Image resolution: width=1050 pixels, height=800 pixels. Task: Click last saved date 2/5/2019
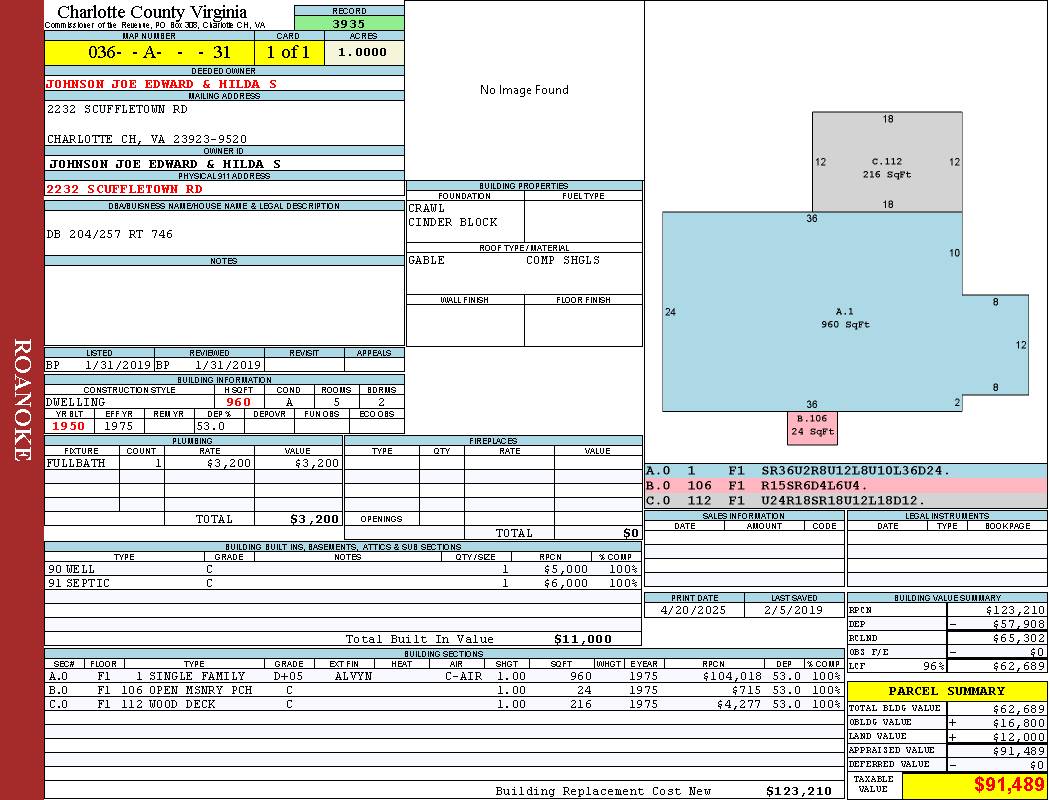point(794,611)
